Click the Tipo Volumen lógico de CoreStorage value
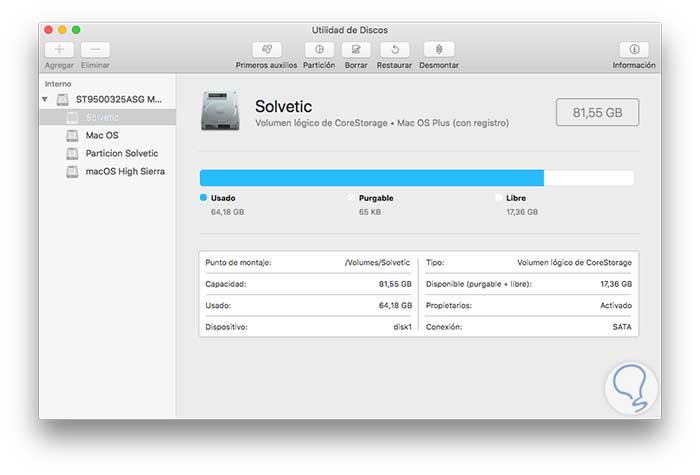 tap(574, 262)
